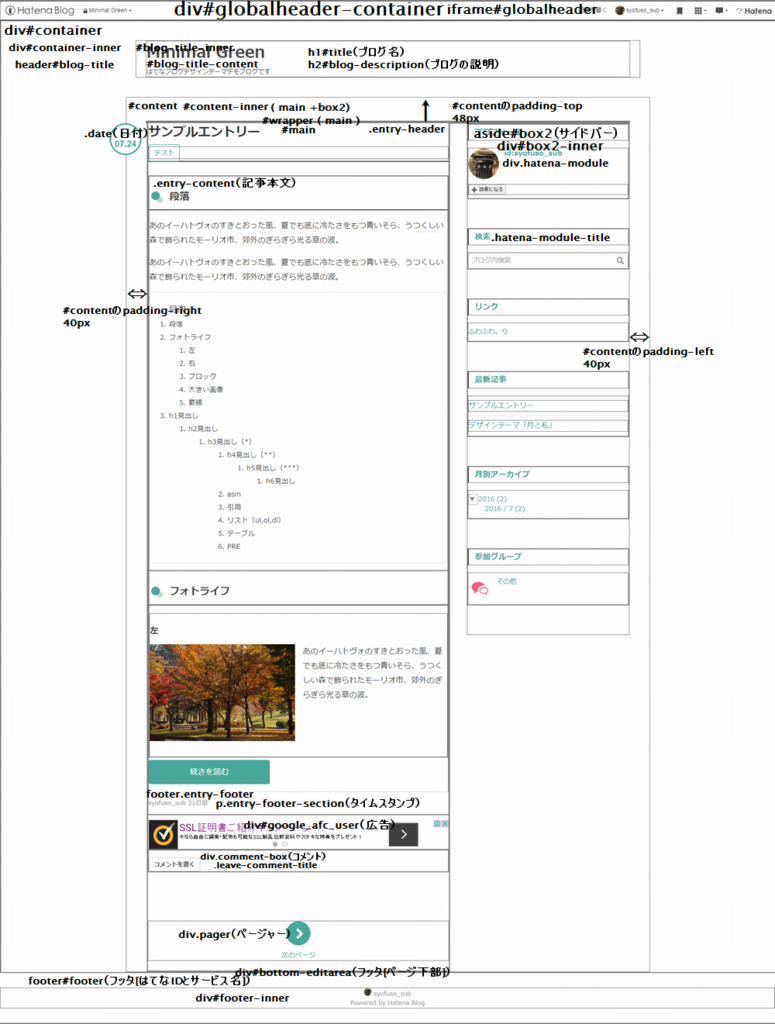Click the ad's dark arrow button

[x=403, y=834]
